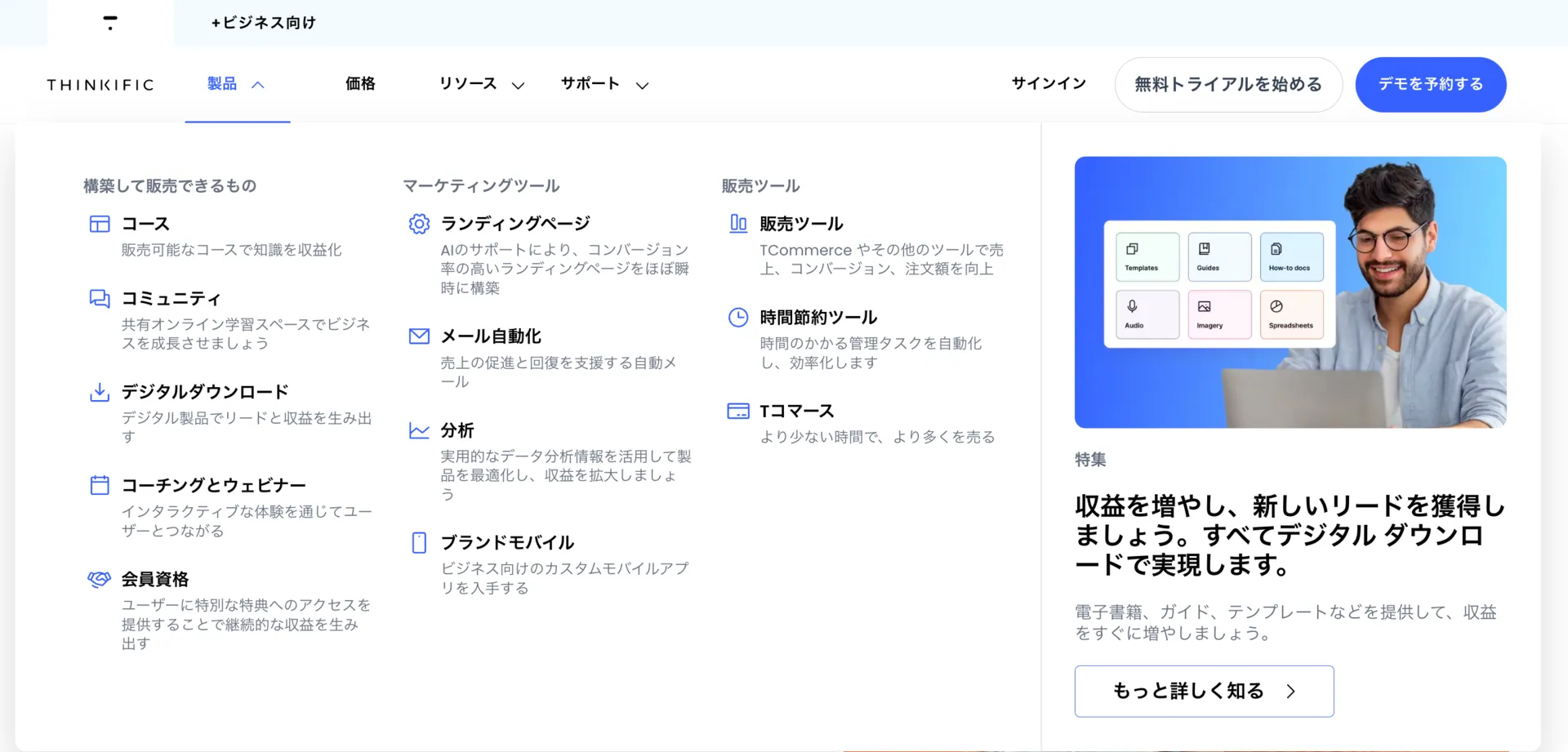Click the デモを予約する button
1568x752 pixels.
pyautogui.click(x=1431, y=84)
